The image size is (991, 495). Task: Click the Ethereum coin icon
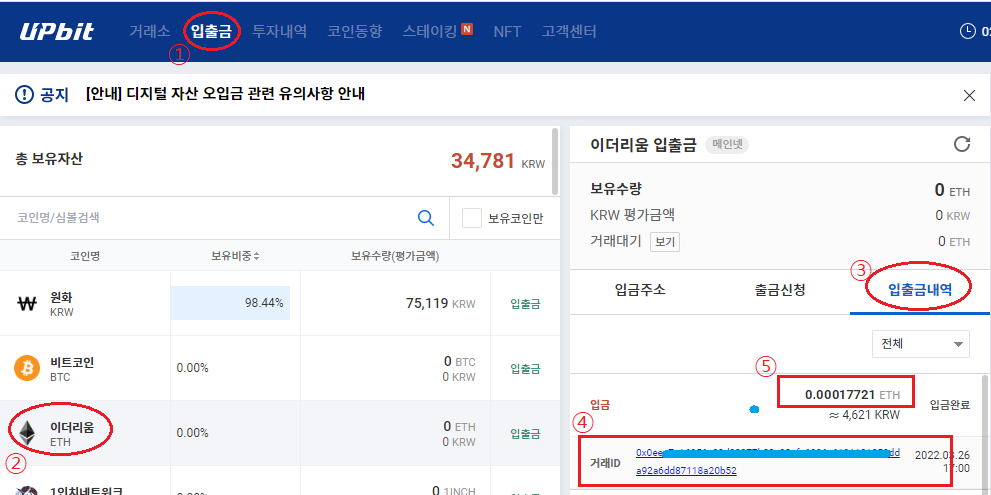tap(27, 433)
